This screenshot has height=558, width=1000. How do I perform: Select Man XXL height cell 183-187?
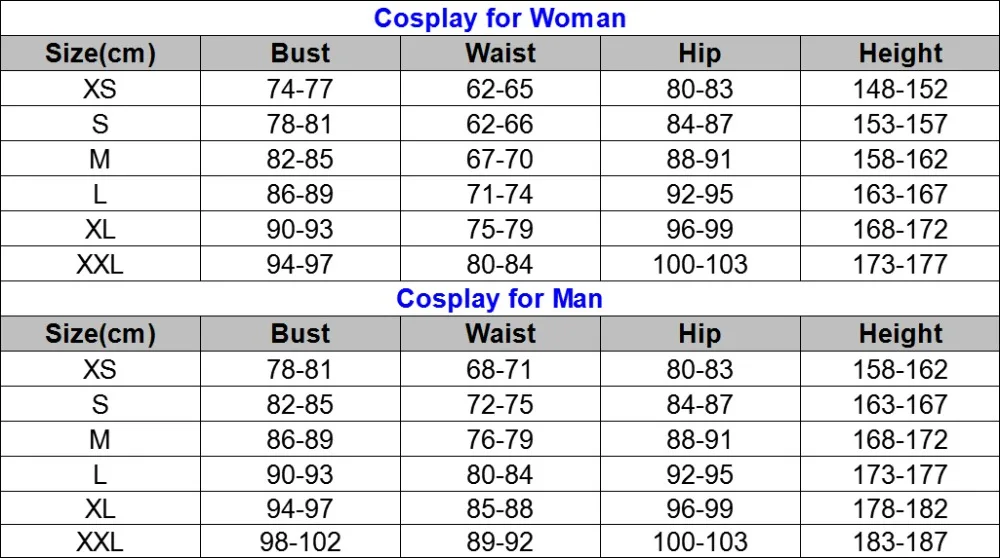[900, 542]
